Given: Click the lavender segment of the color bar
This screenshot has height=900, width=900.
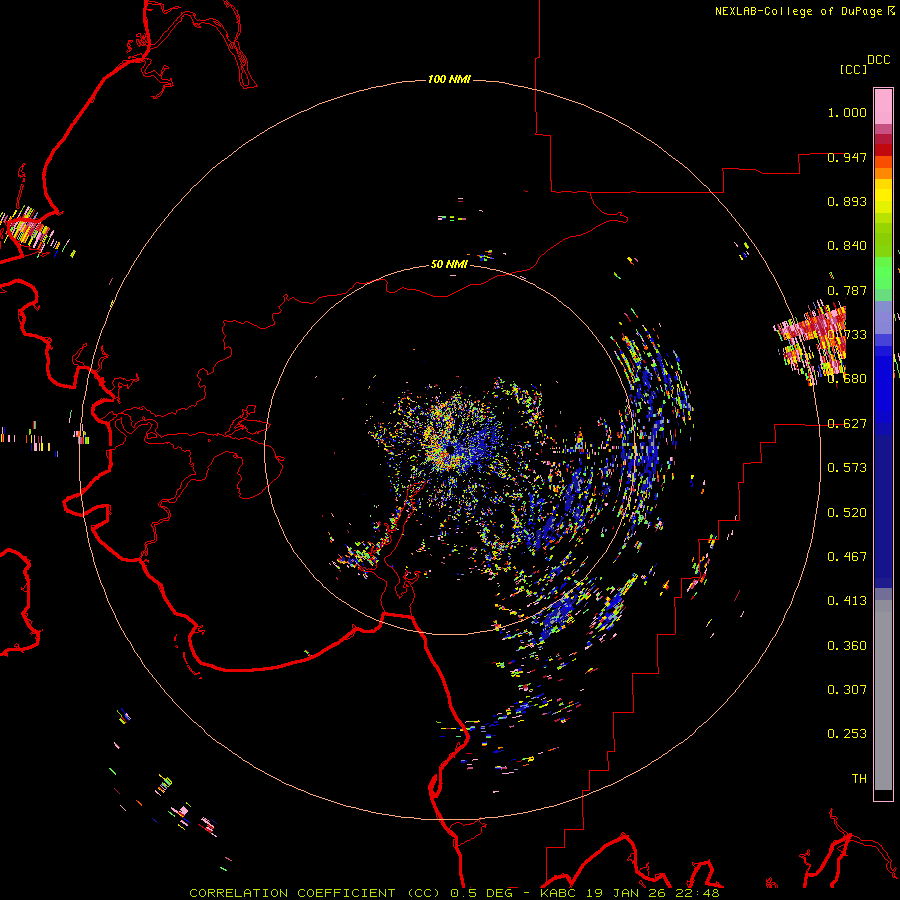Looking at the screenshot, I should [x=883, y=317].
